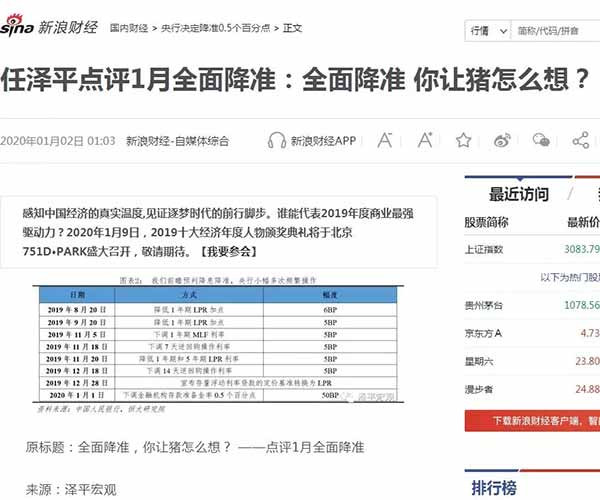Click the 1078.56 price value
Screen dimensions: 600x500
pos(582,305)
